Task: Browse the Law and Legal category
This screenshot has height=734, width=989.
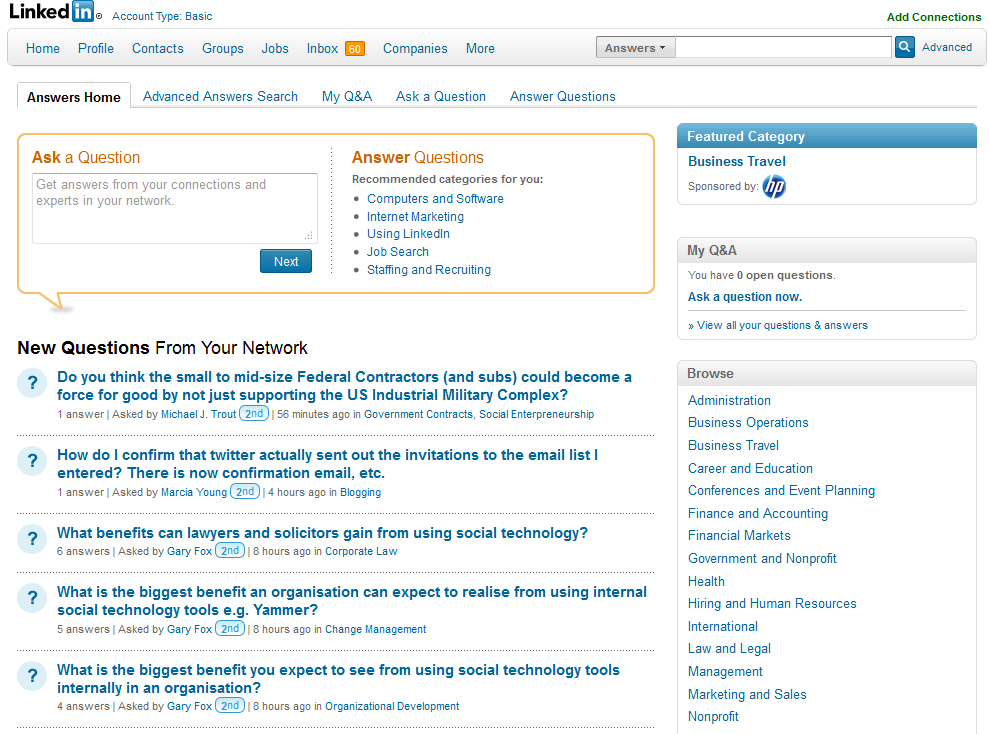Action: [x=729, y=648]
